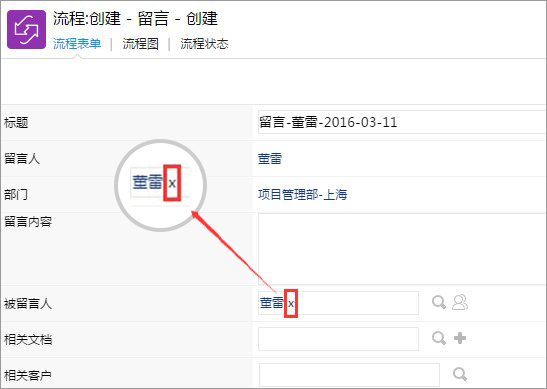The width and height of the screenshot is (547, 389).
Task: Click the 留言内容 text area
Action: 402,249
